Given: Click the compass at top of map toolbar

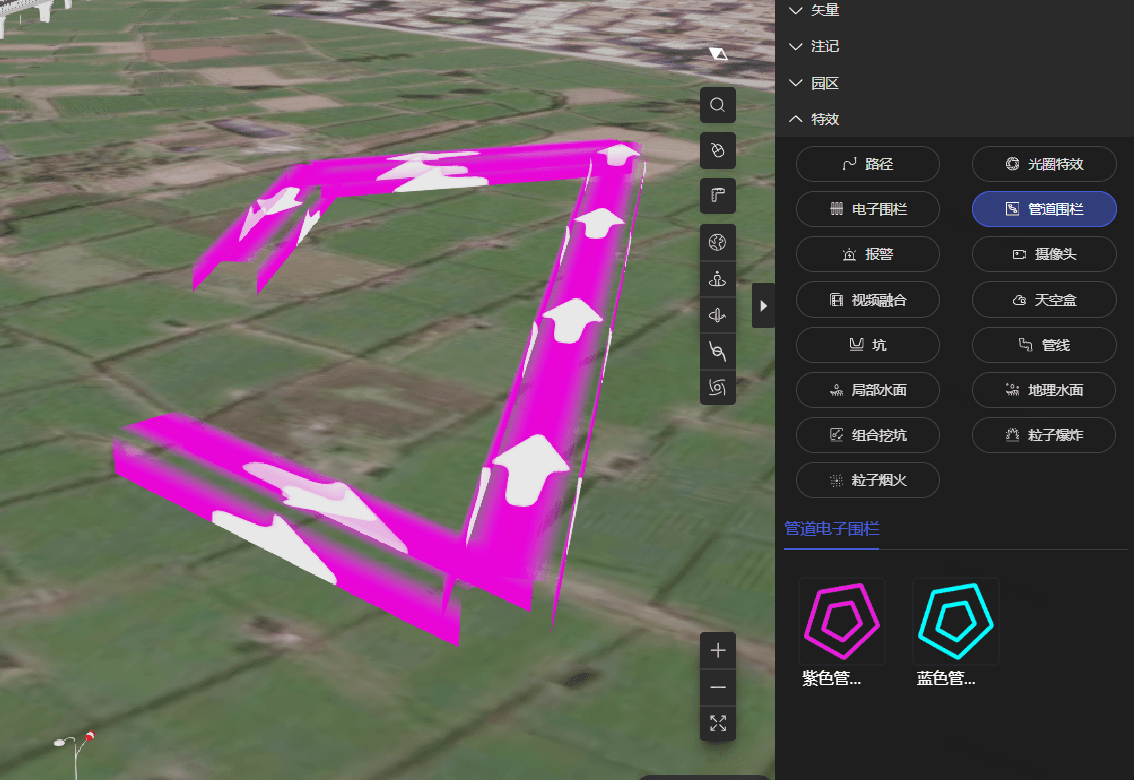Looking at the screenshot, I should point(717,54).
